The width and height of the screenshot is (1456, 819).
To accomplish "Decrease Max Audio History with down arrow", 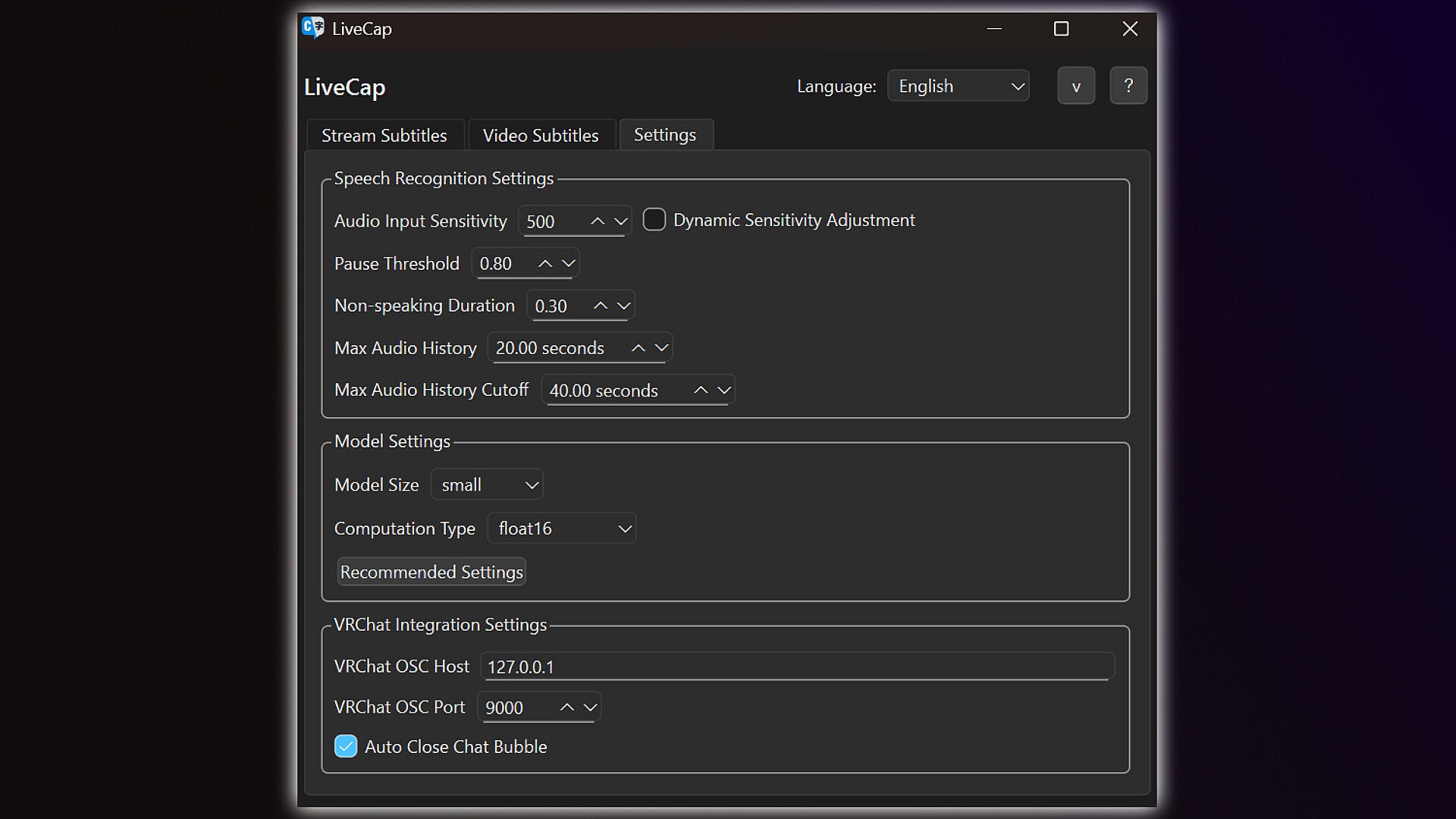I will tap(661, 348).
